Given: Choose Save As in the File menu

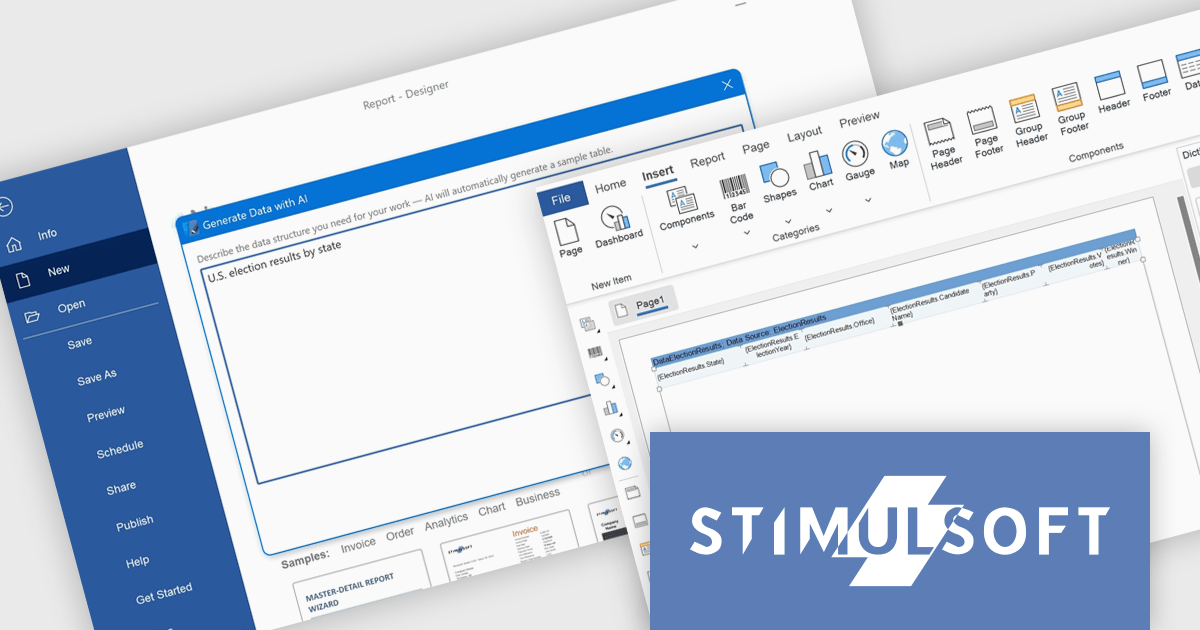Looking at the screenshot, I should pos(96,377).
